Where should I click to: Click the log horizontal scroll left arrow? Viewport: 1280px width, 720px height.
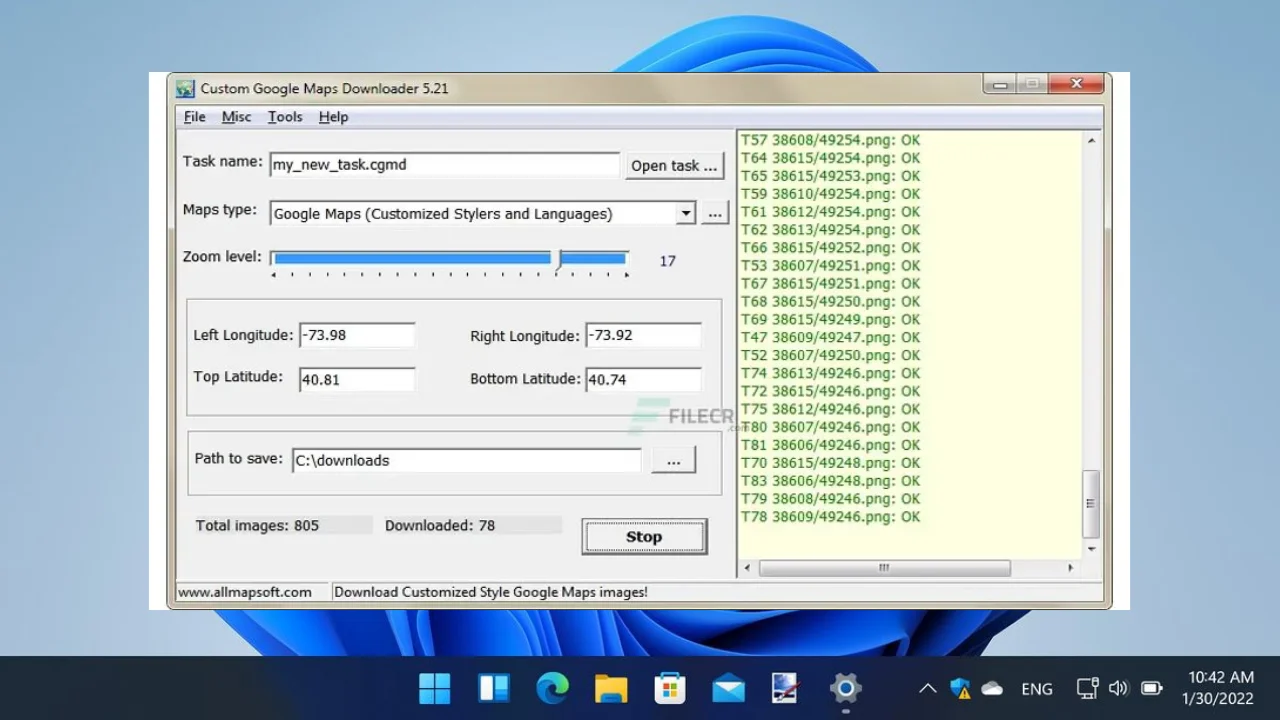pos(748,568)
